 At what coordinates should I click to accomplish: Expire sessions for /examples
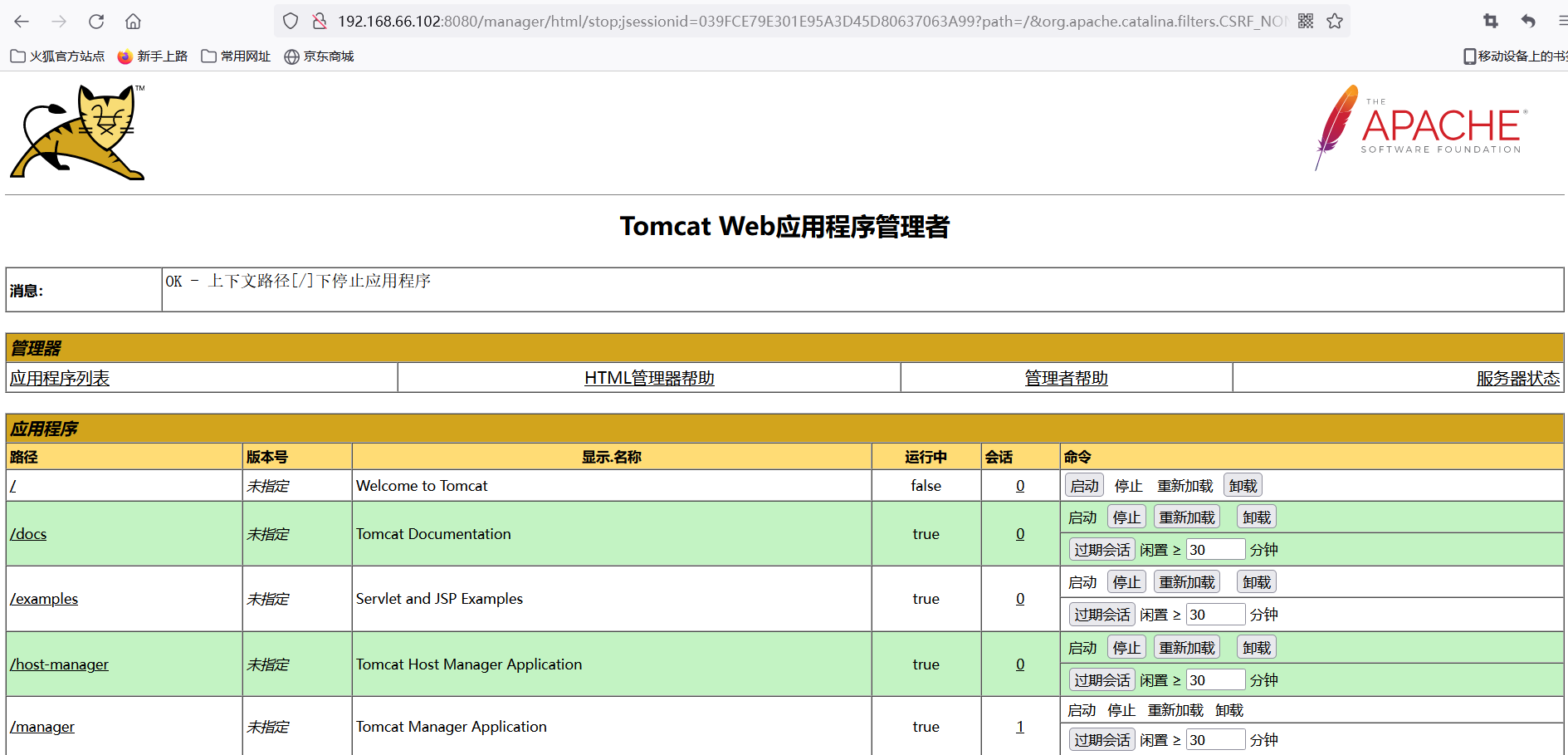point(1102,615)
